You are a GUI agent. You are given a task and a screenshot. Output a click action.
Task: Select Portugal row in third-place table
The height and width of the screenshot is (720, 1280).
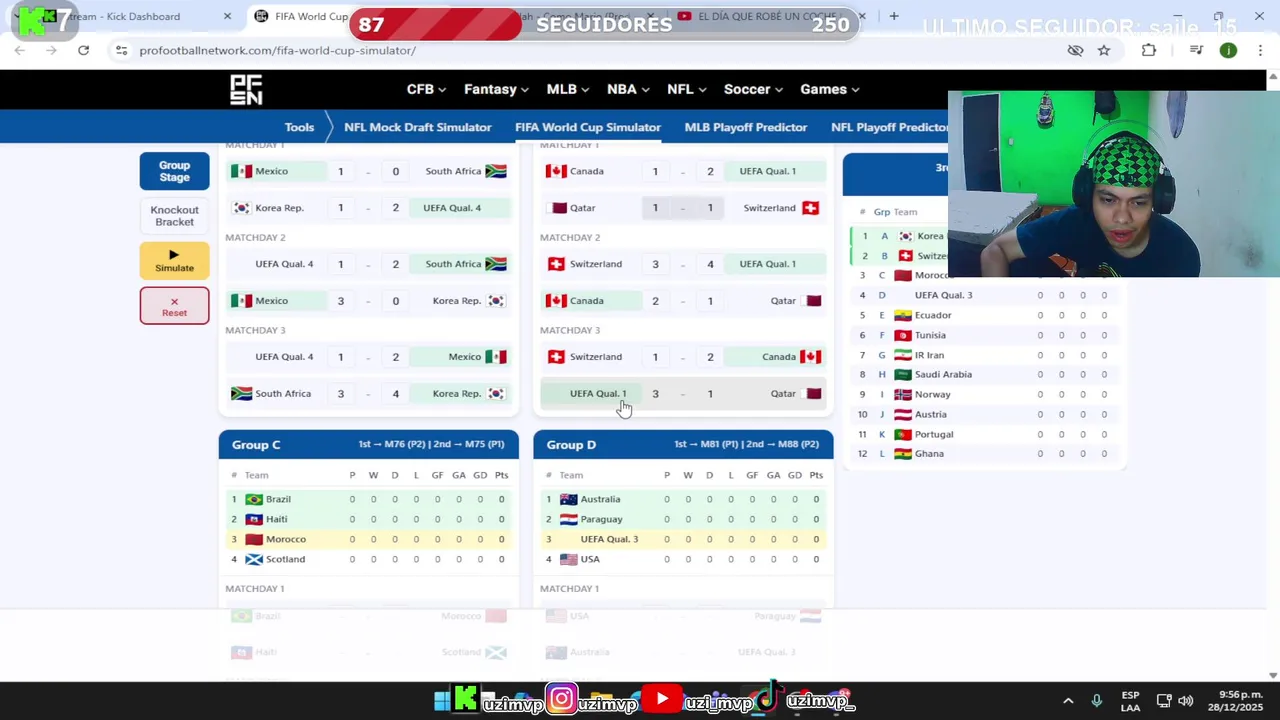coord(985,434)
